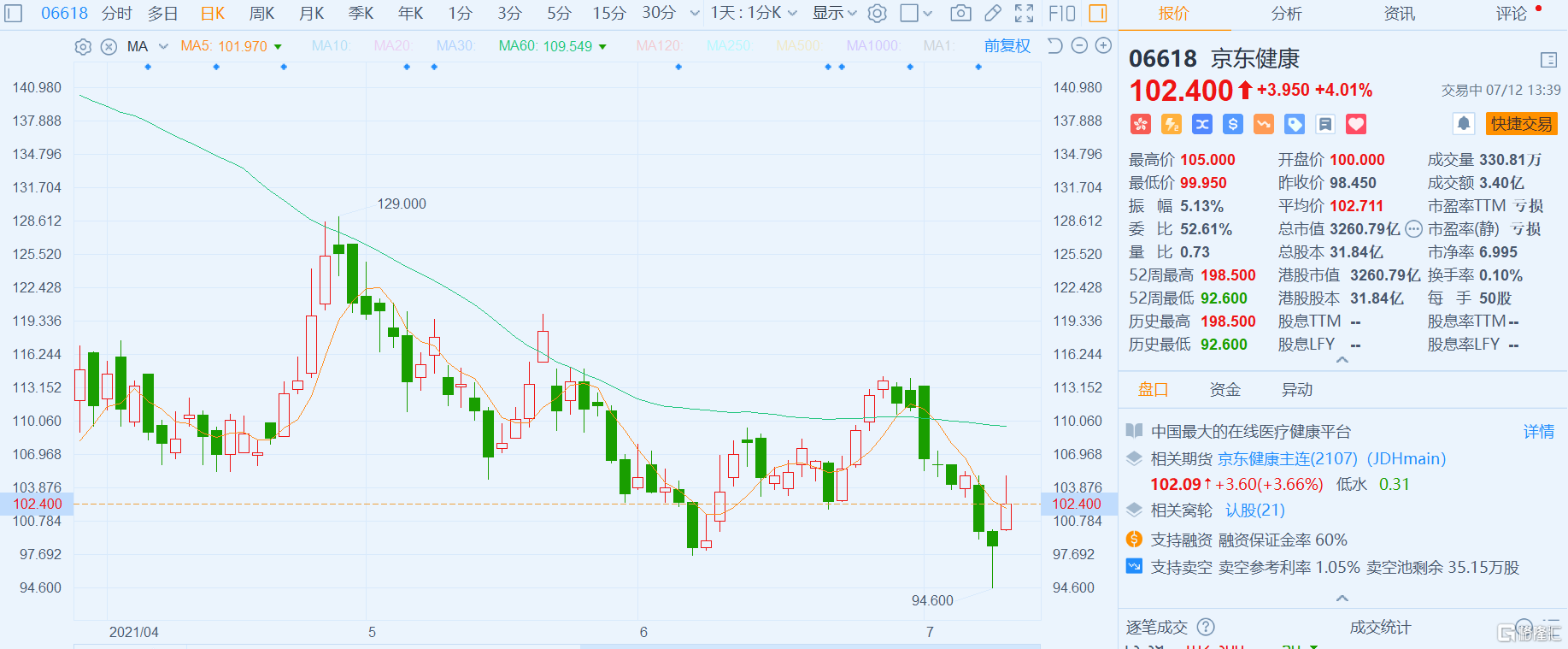Set a price alert with bell icon
1568x649 pixels.
[1464, 124]
